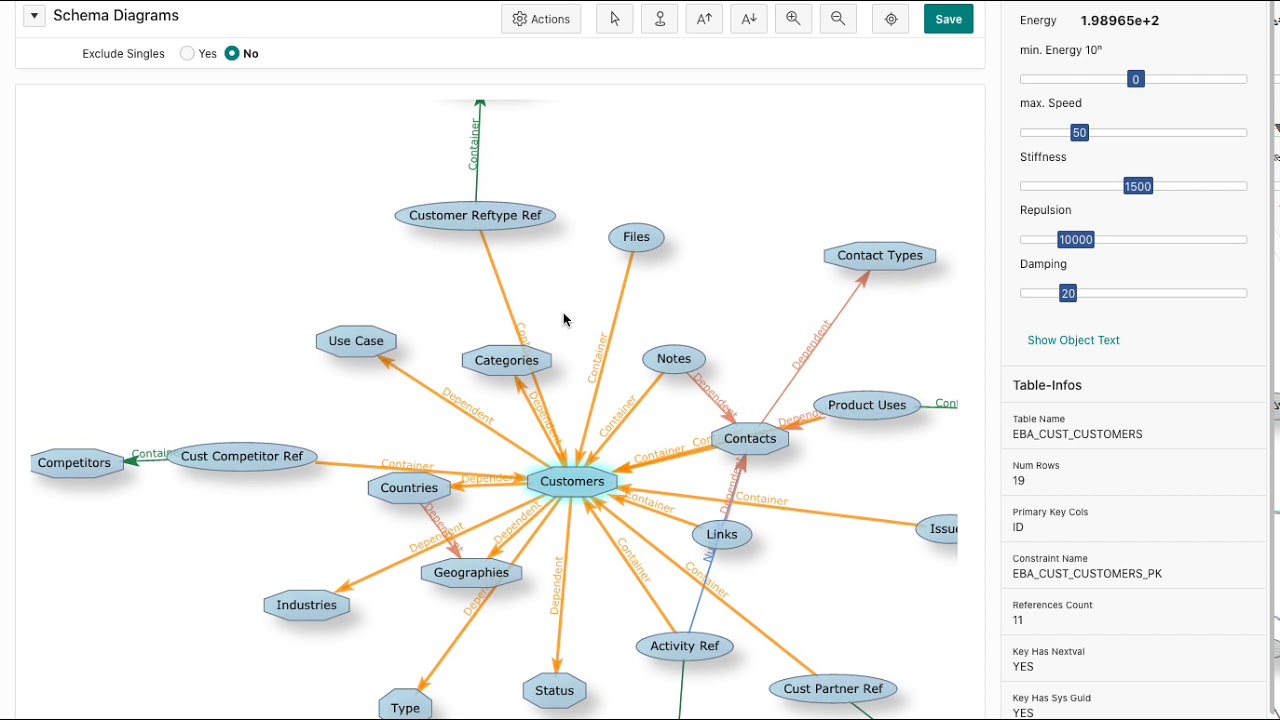The image size is (1280, 720).
Task: Open the Actions menu
Action: coord(541,19)
